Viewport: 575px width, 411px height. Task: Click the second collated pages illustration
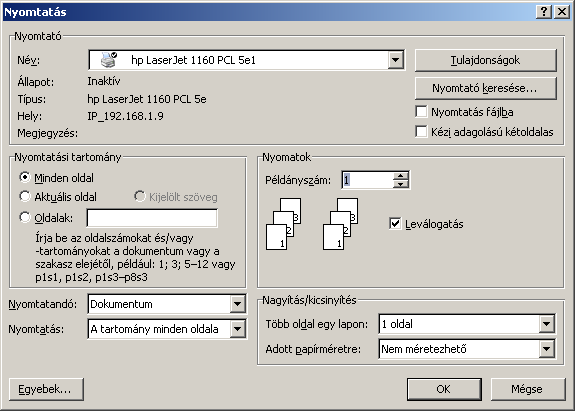pos(340,224)
